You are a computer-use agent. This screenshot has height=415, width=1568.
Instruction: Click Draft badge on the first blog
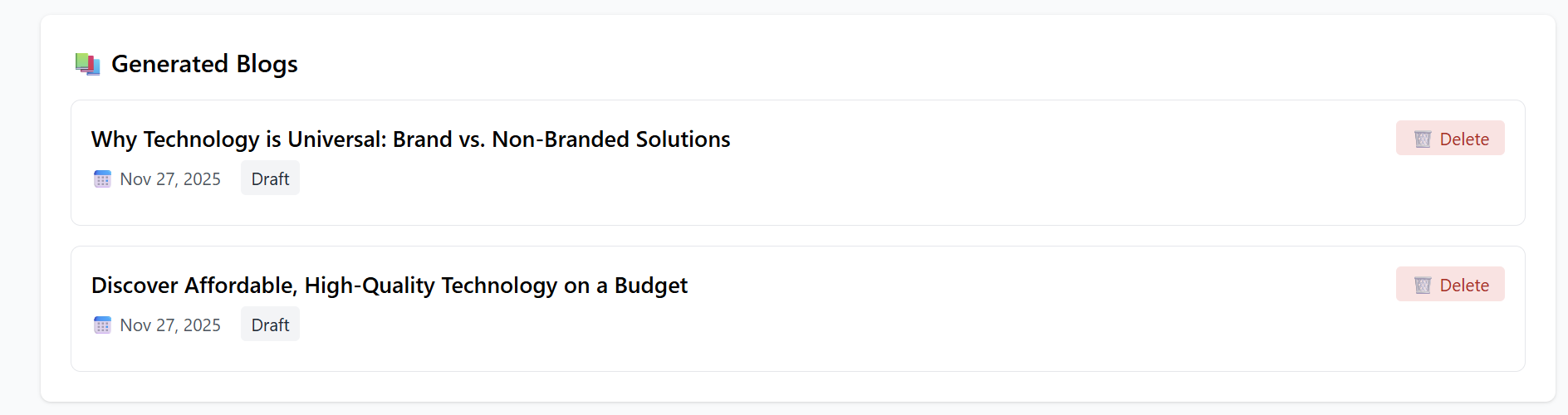click(270, 178)
